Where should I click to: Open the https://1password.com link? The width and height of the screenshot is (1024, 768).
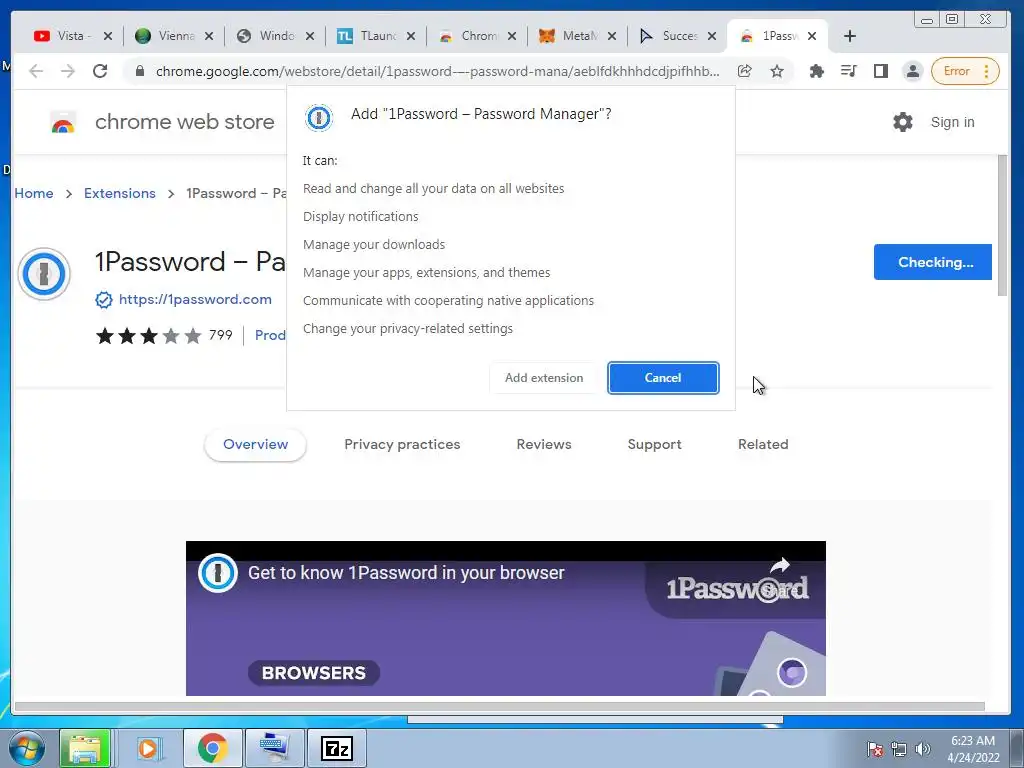(x=195, y=299)
